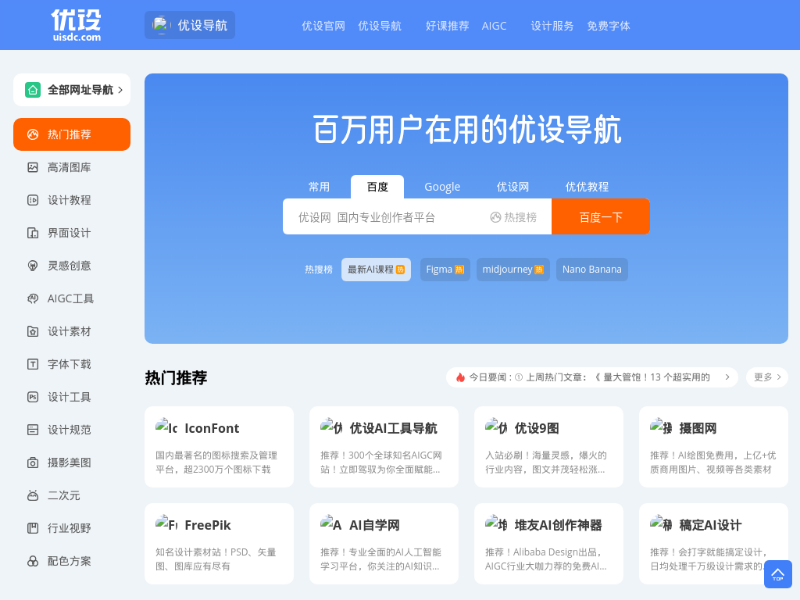This screenshot has height=600, width=800.
Task: Click the green home icon beside 全部网址导航
Action: [33, 90]
